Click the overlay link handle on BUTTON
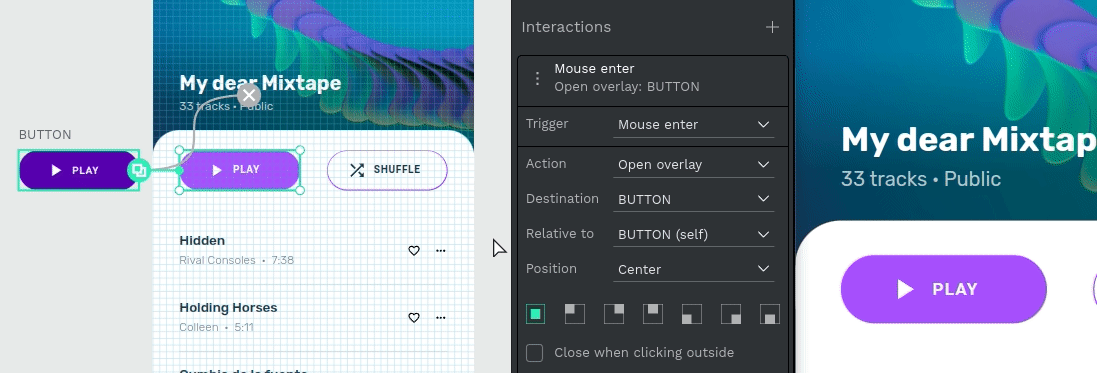Viewport: 1097px width, 373px height. [139, 170]
